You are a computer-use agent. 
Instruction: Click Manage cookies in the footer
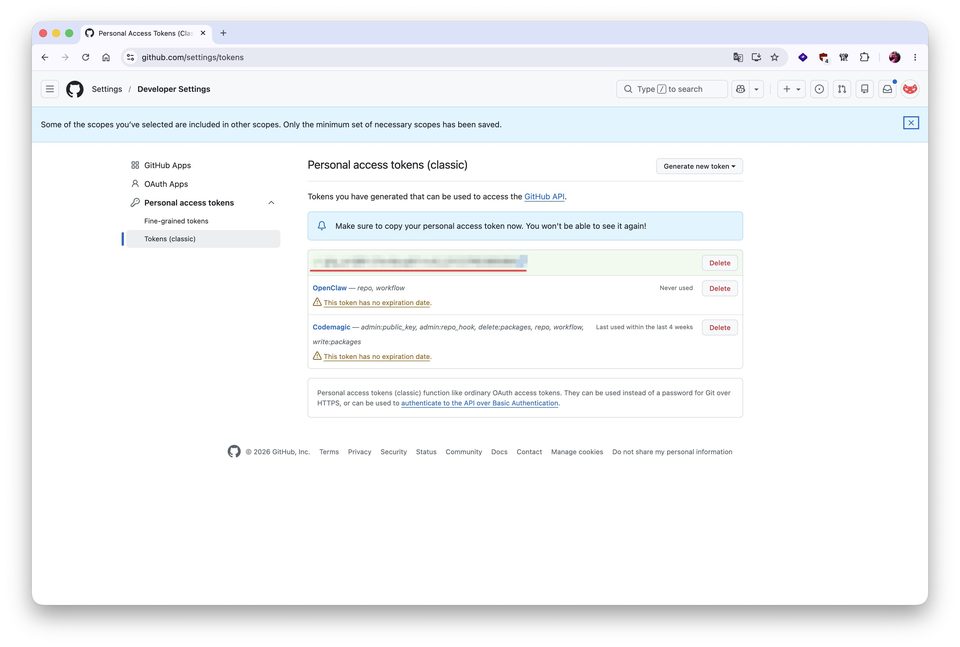[577, 452]
